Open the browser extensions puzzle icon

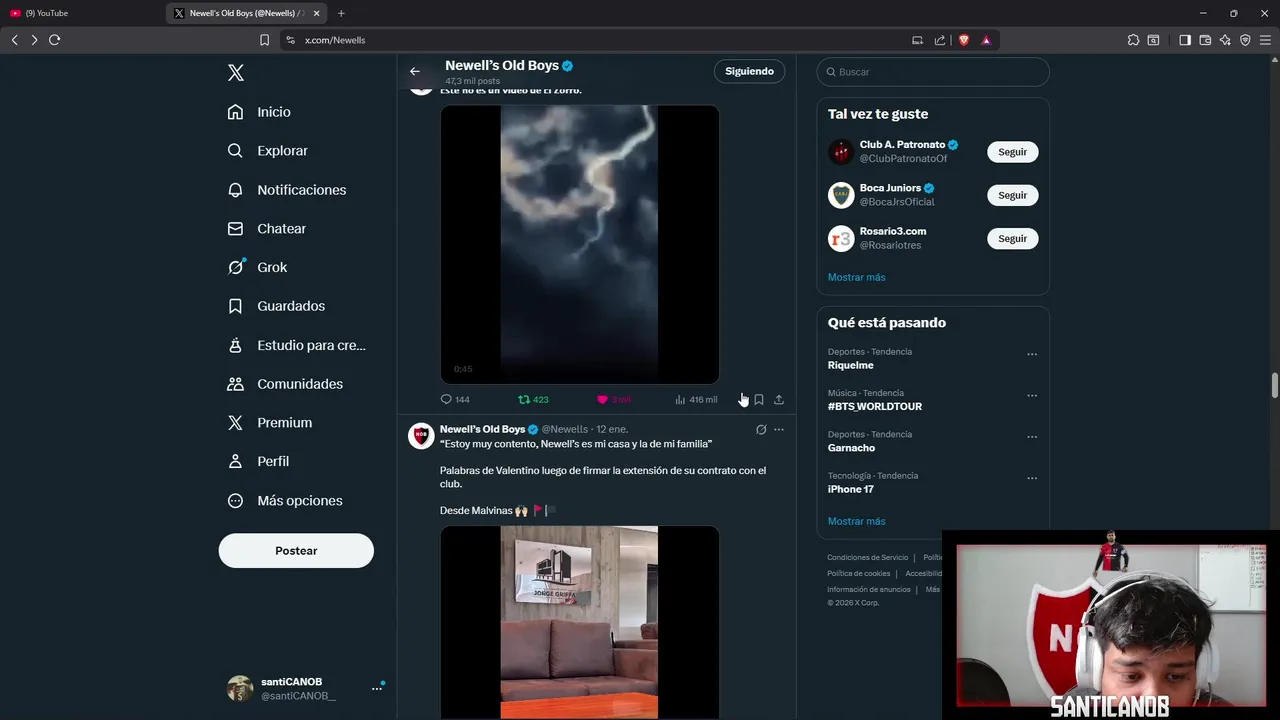click(x=1133, y=40)
